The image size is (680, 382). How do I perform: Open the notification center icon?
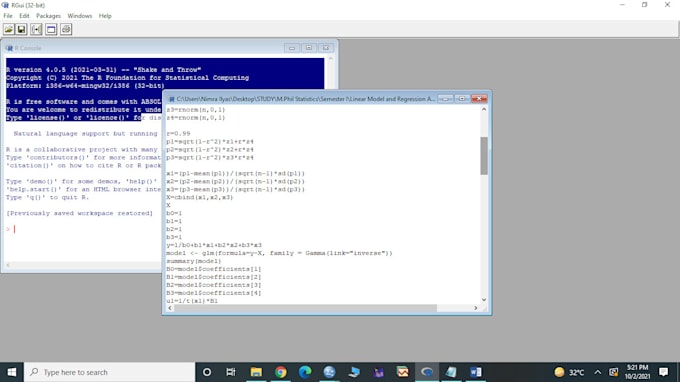click(x=664, y=372)
